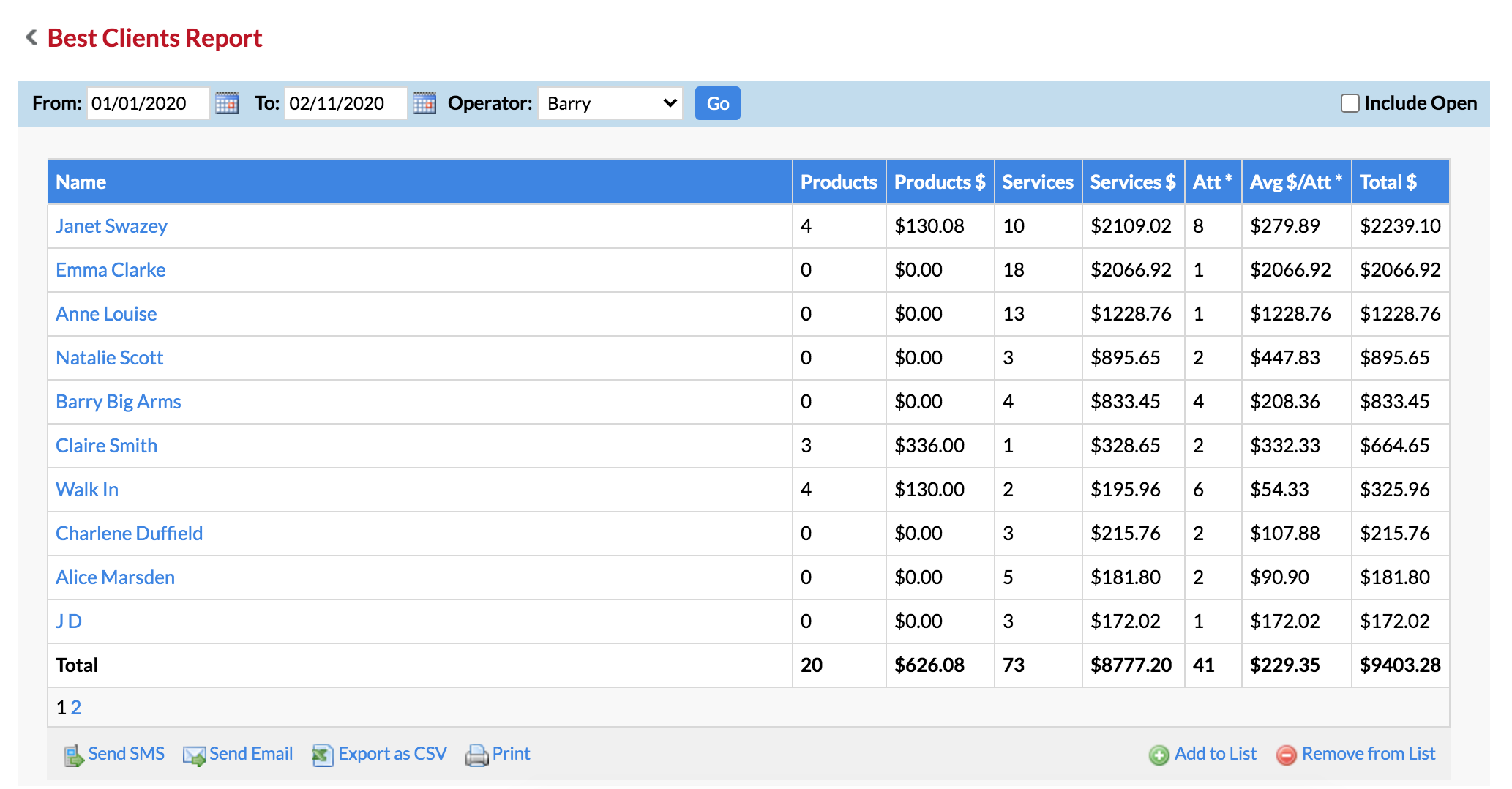Click the red Remove from List minus icon
This screenshot has width=1512, height=789.
(x=1287, y=755)
